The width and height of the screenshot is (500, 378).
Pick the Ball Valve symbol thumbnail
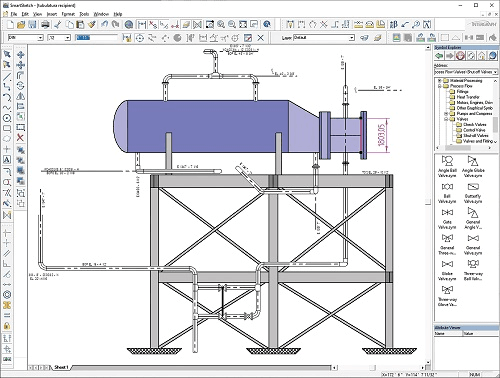[x=447, y=193]
